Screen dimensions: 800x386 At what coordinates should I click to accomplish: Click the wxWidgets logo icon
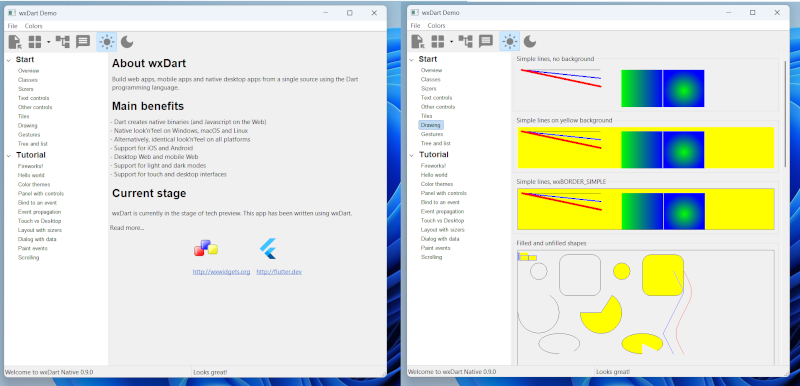pyautogui.click(x=206, y=248)
